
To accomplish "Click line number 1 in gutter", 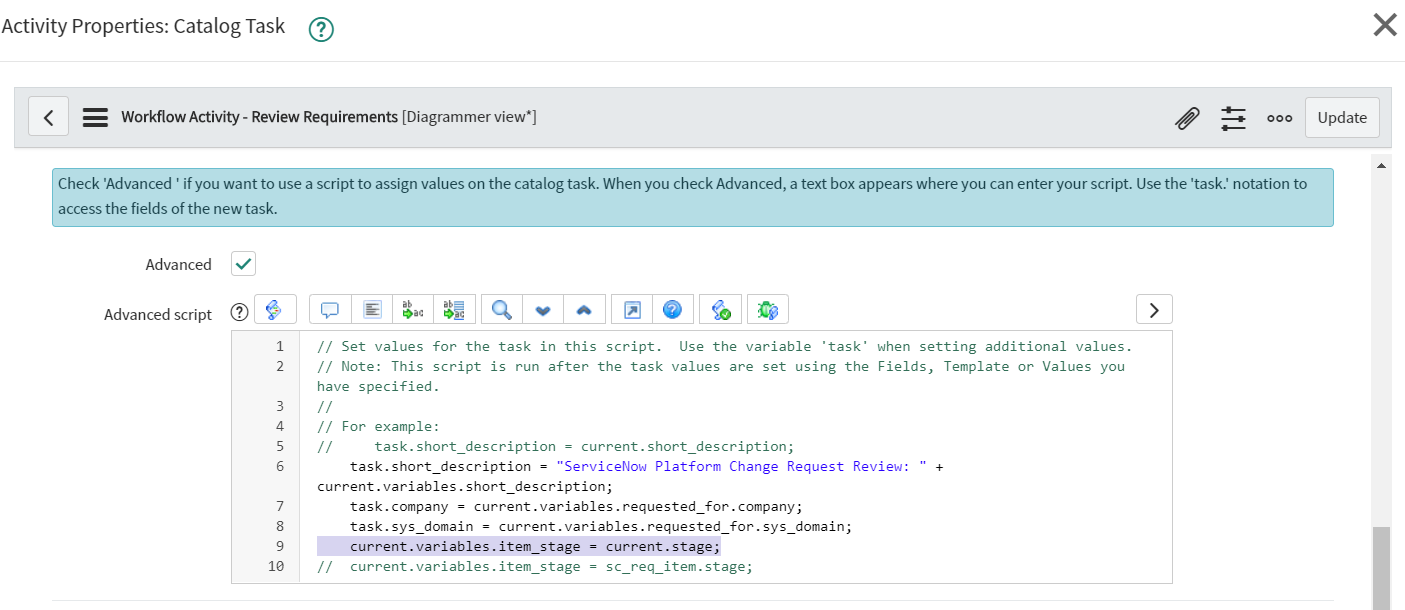I will 280,346.
